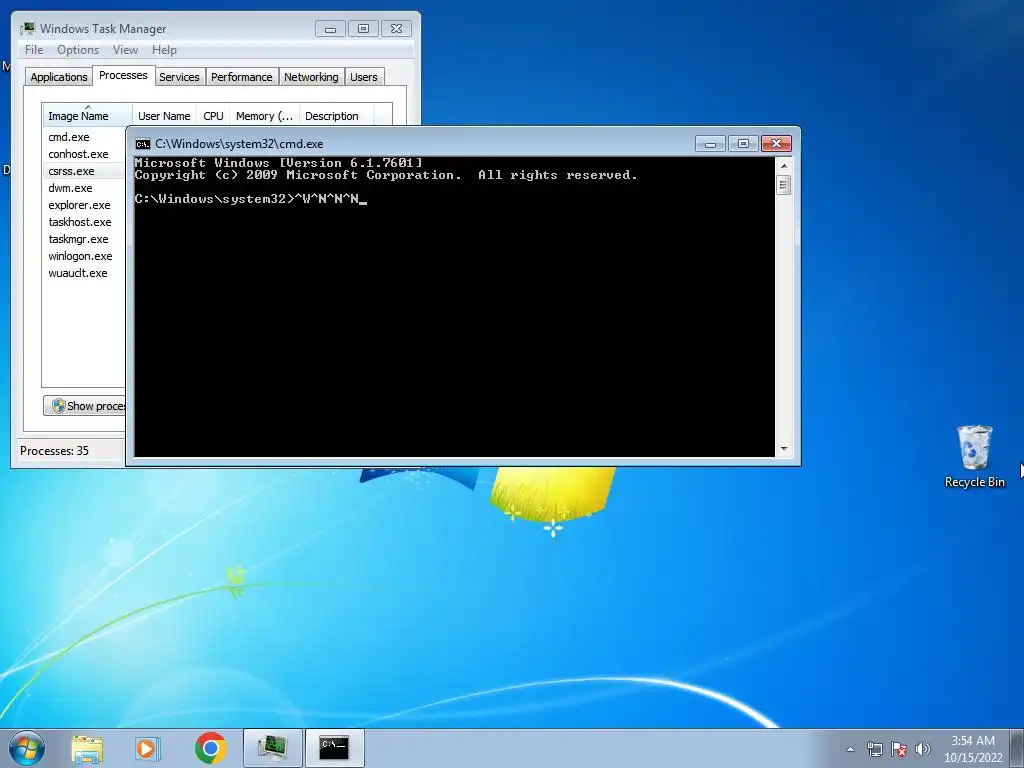
Task: Switch to the Performance tab
Action: point(241,77)
